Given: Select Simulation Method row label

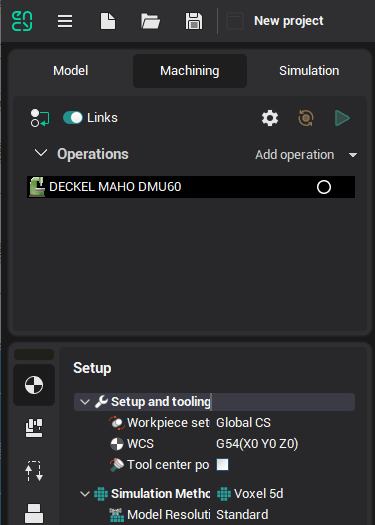Looking at the screenshot, I should click(x=160, y=494).
